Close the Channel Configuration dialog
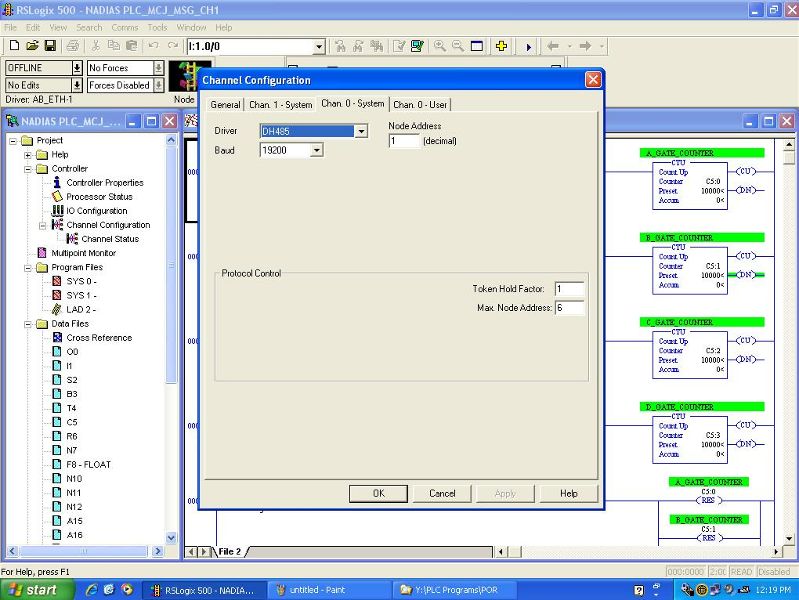Viewport: 799px width, 600px height. point(593,80)
